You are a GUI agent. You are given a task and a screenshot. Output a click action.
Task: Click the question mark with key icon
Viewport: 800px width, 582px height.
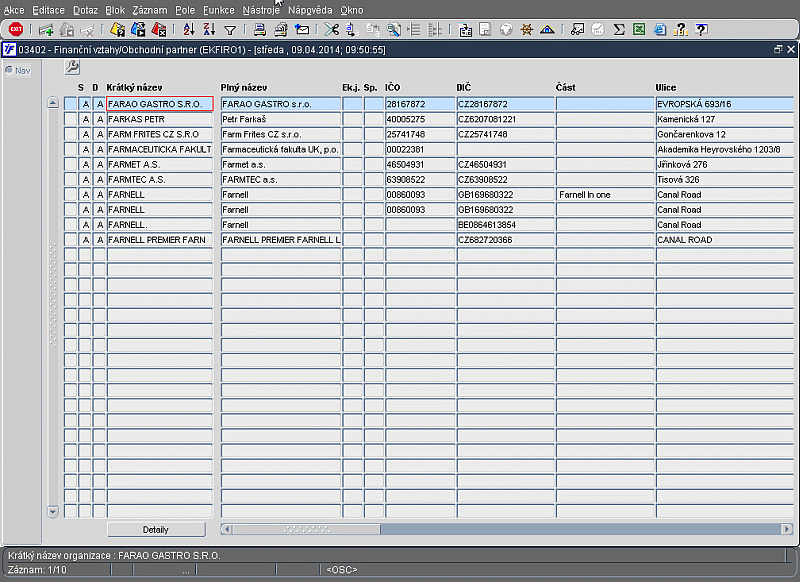pyautogui.click(x=681, y=30)
